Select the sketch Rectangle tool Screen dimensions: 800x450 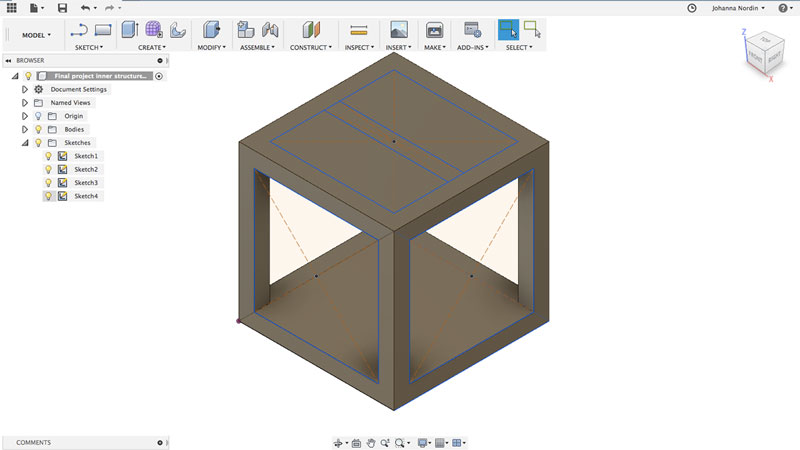tap(103, 30)
